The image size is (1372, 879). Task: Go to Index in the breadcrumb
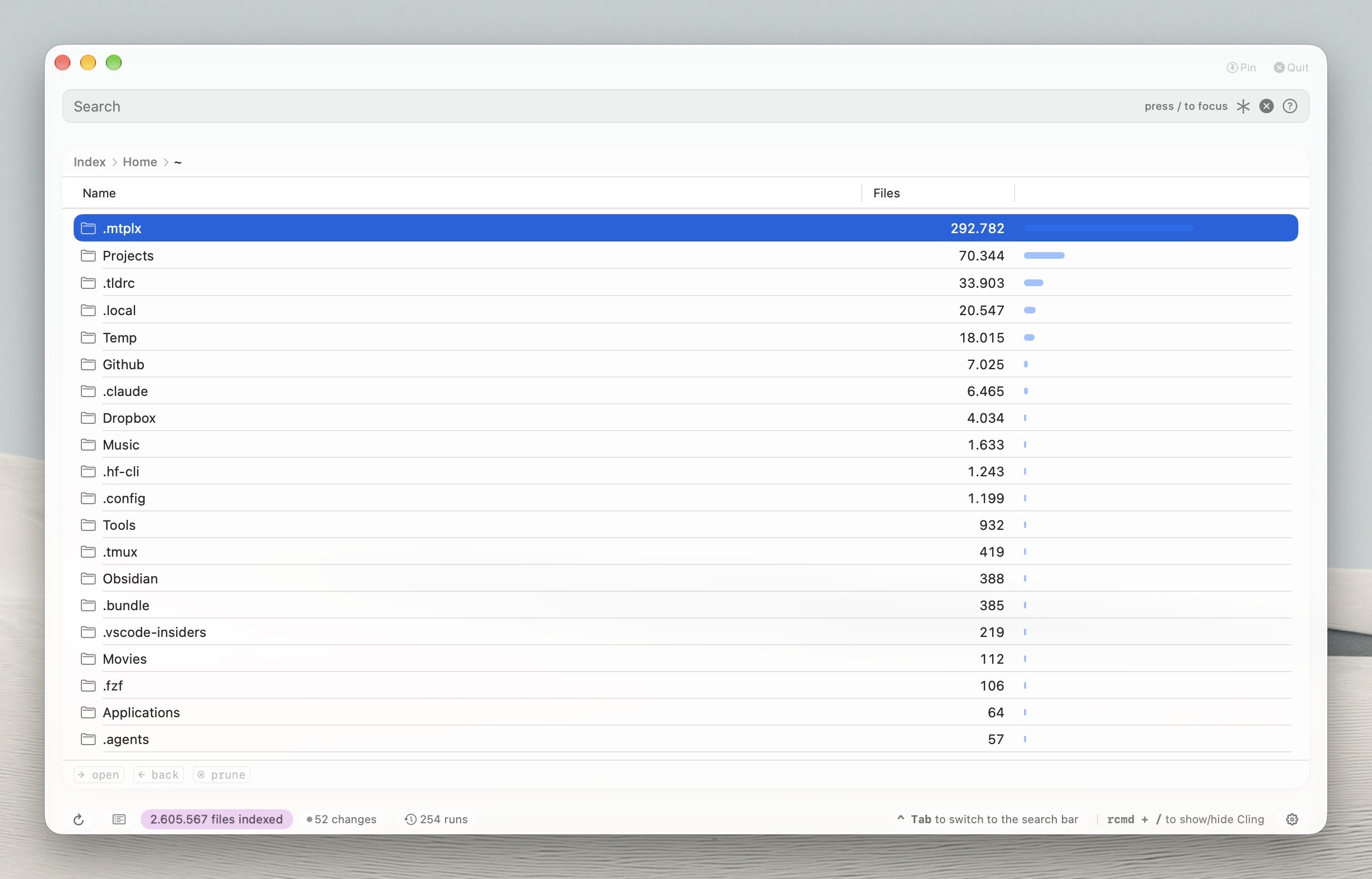click(x=90, y=162)
